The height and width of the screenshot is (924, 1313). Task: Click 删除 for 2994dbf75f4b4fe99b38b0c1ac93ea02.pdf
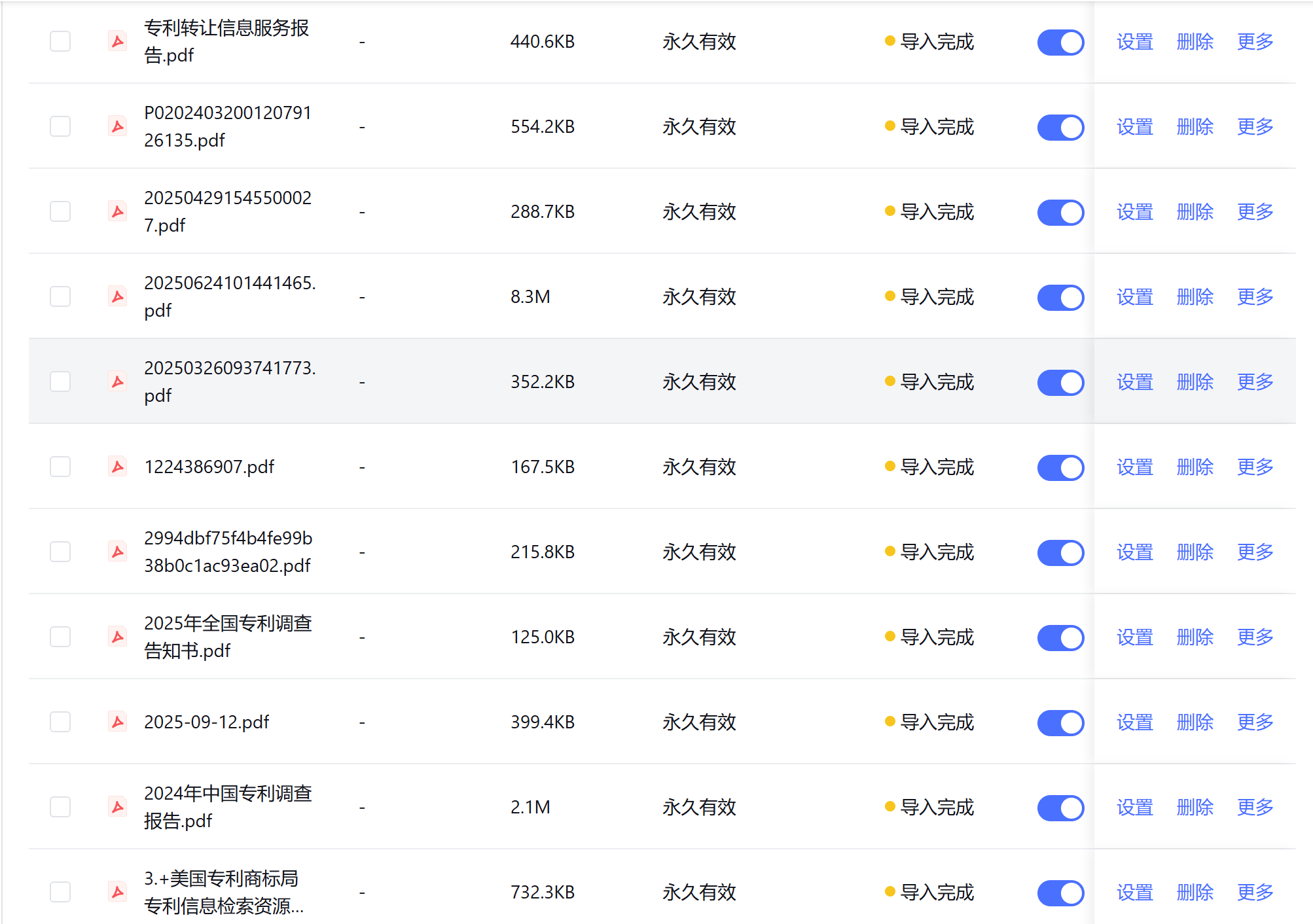1195,552
